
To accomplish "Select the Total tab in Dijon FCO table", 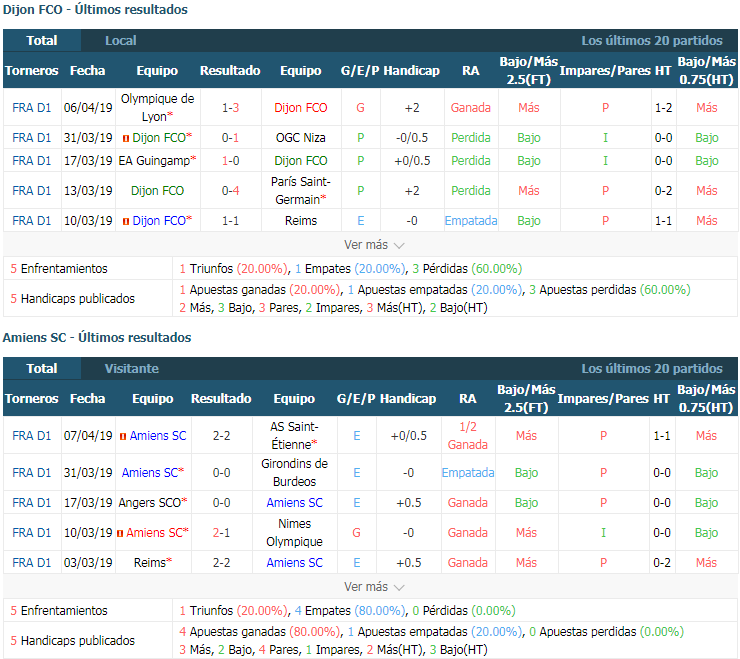I will pos(42,41).
